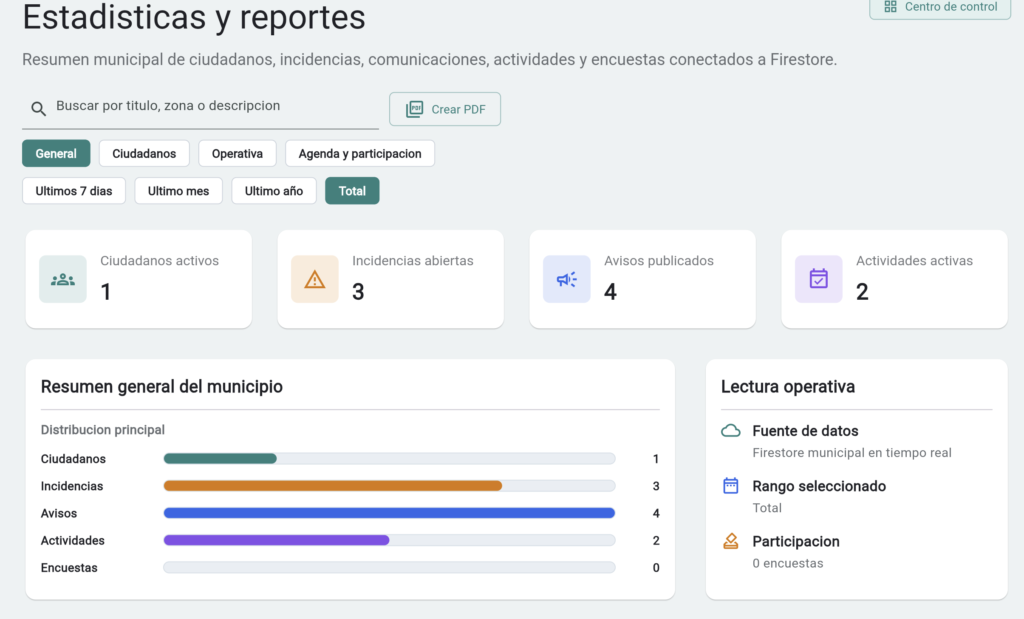Click the Ciudadanos activos people icon
Viewport: 1024px width, 619px height.
(x=63, y=279)
